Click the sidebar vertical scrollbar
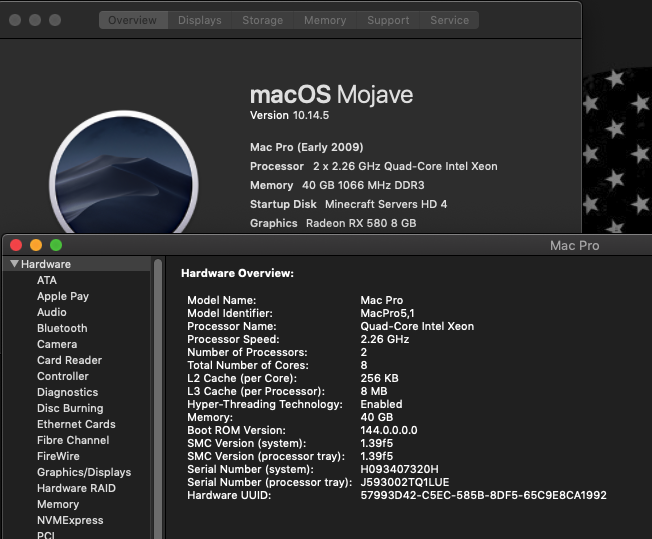 tap(158, 398)
